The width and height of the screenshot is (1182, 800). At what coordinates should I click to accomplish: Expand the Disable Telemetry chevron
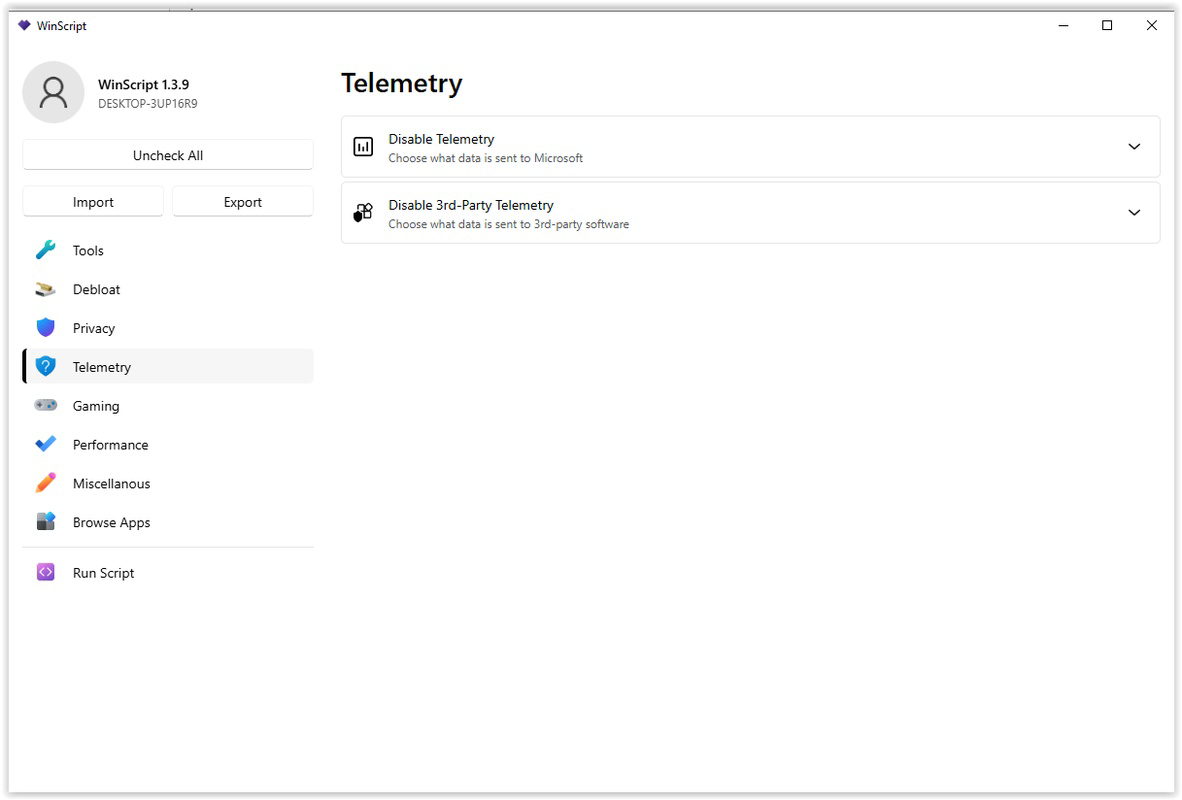pyautogui.click(x=1134, y=147)
